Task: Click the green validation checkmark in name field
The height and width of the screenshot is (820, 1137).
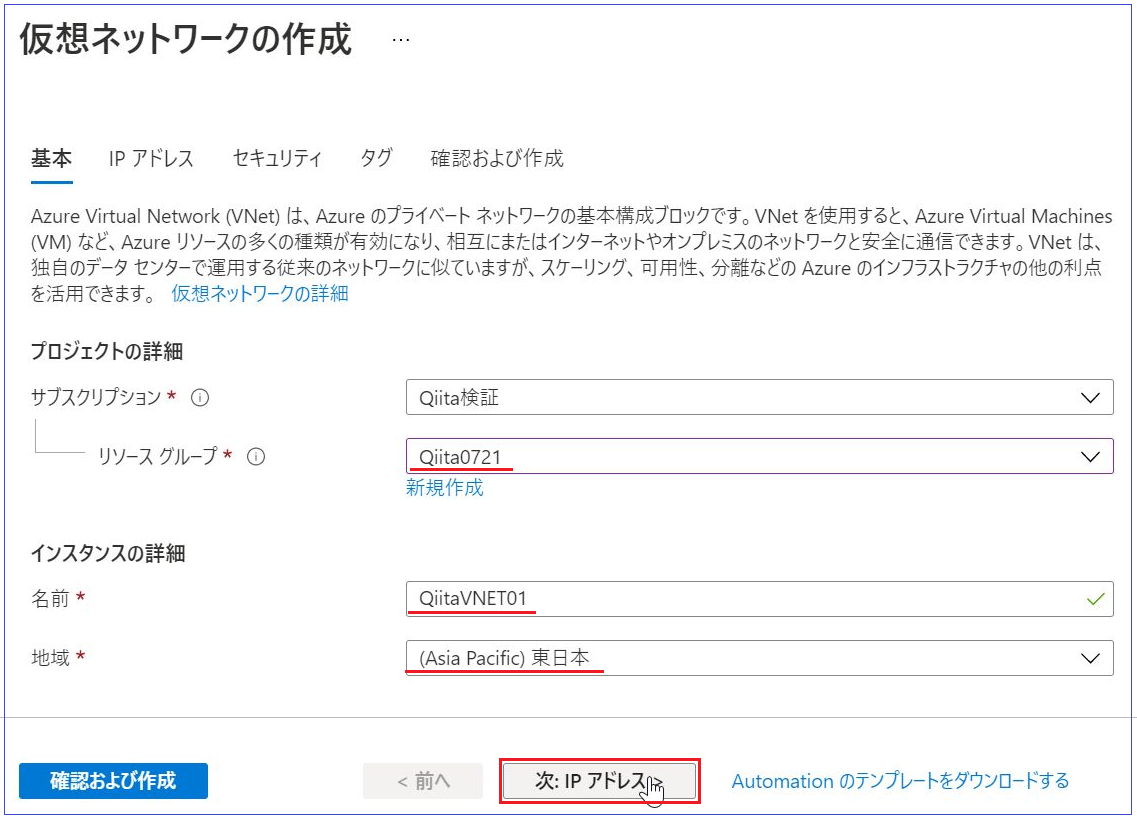Action: click(x=1095, y=599)
